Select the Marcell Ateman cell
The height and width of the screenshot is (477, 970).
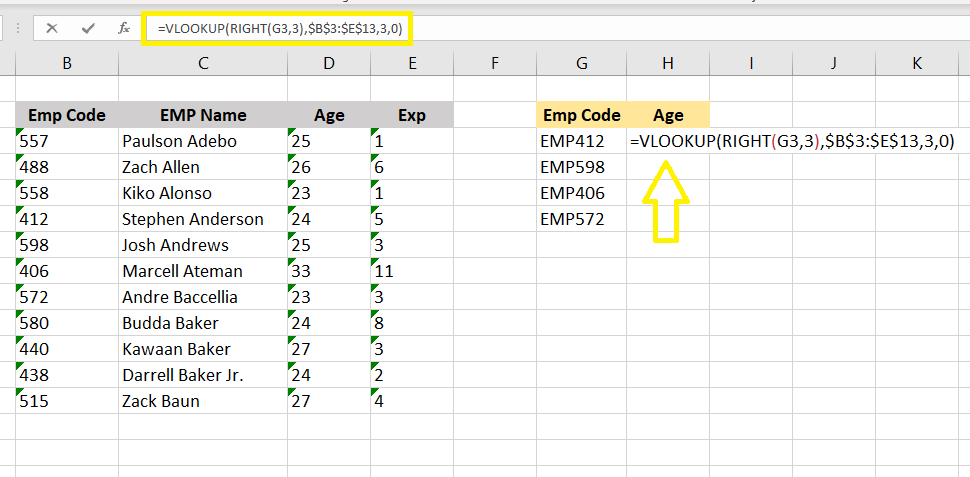pos(203,271)
